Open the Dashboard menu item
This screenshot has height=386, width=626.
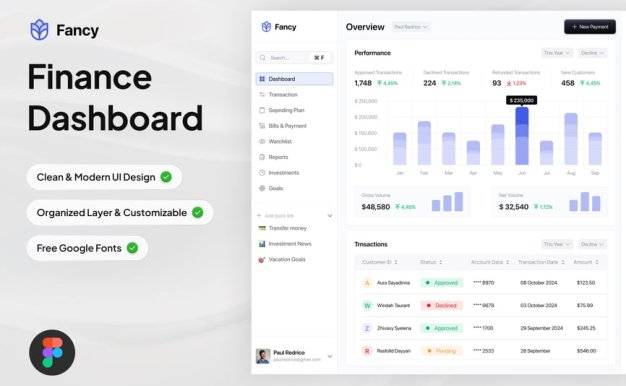click(x=294, y=79)
